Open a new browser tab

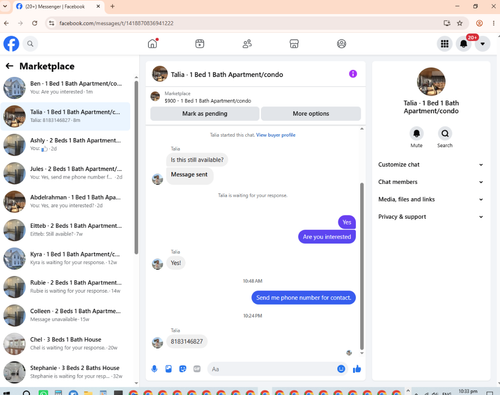[x=112, y=6]
